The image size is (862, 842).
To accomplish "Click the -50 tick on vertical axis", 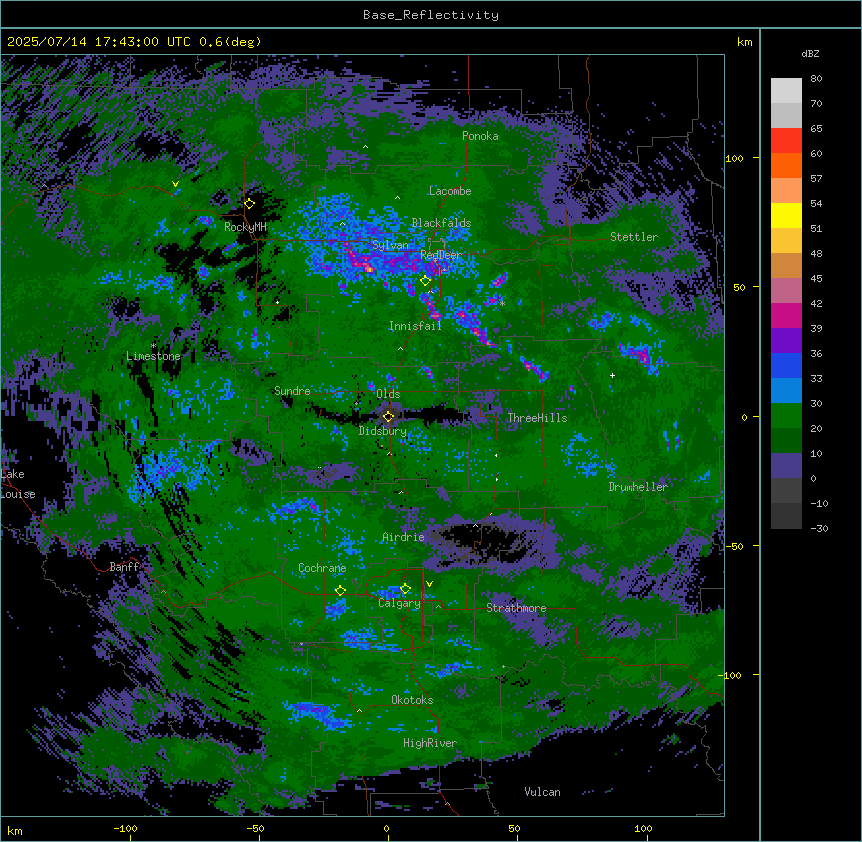I will [734, 546].
